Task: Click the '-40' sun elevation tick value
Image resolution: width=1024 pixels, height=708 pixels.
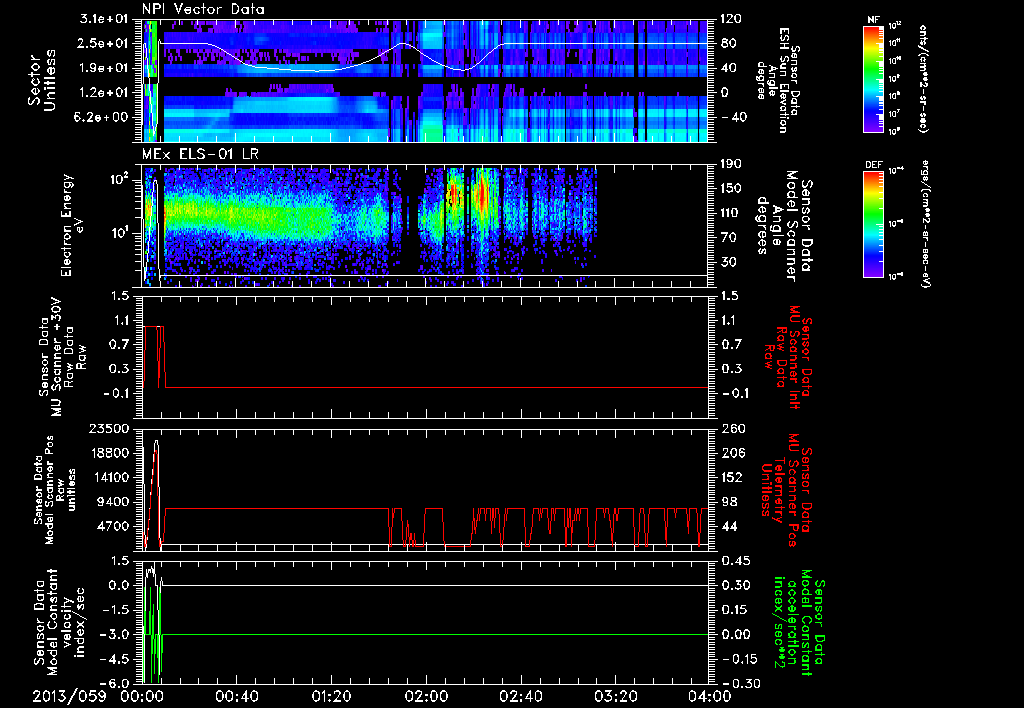Action: [734, 118]
